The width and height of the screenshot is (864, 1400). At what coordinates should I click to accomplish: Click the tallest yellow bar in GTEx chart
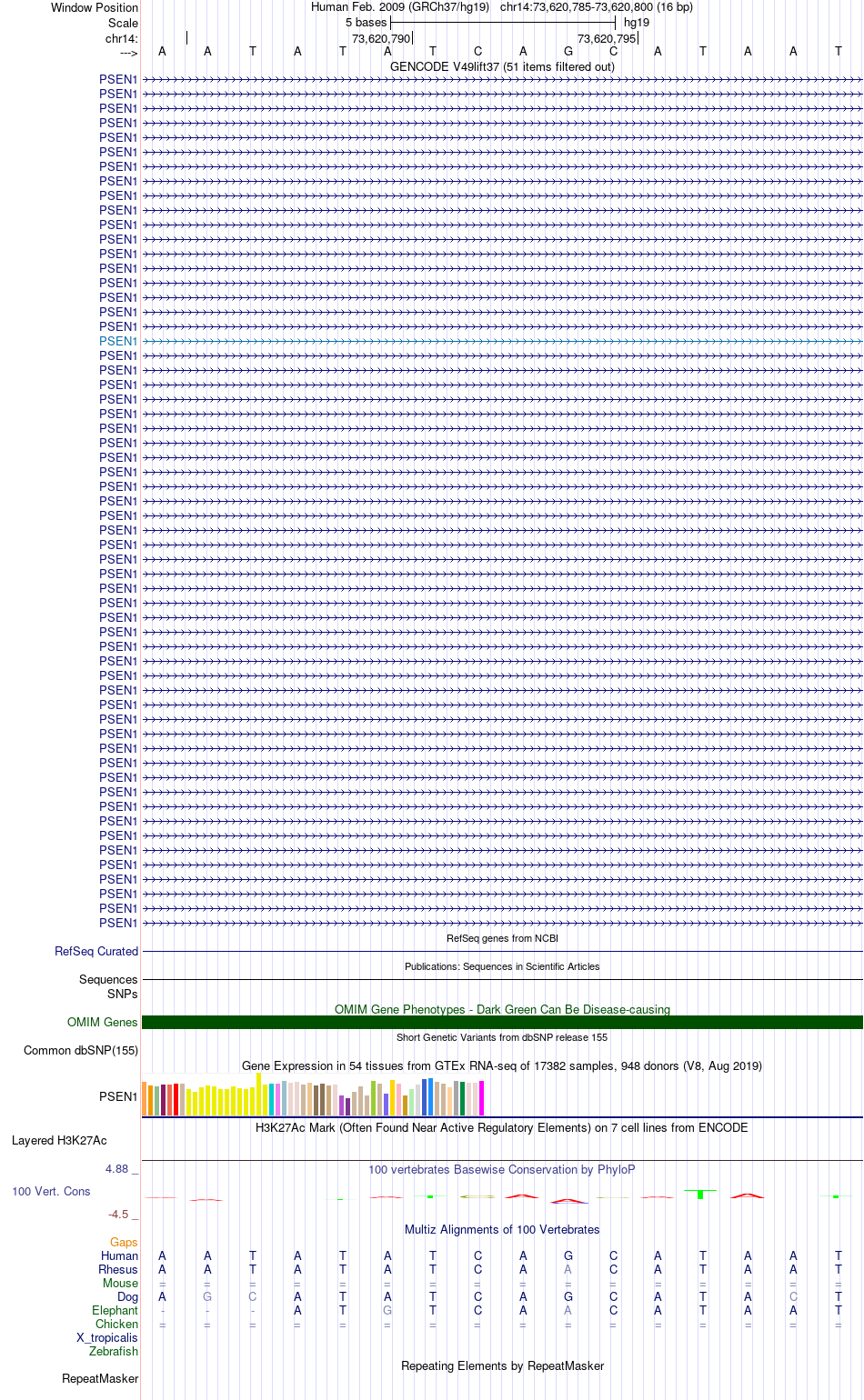259,1094
